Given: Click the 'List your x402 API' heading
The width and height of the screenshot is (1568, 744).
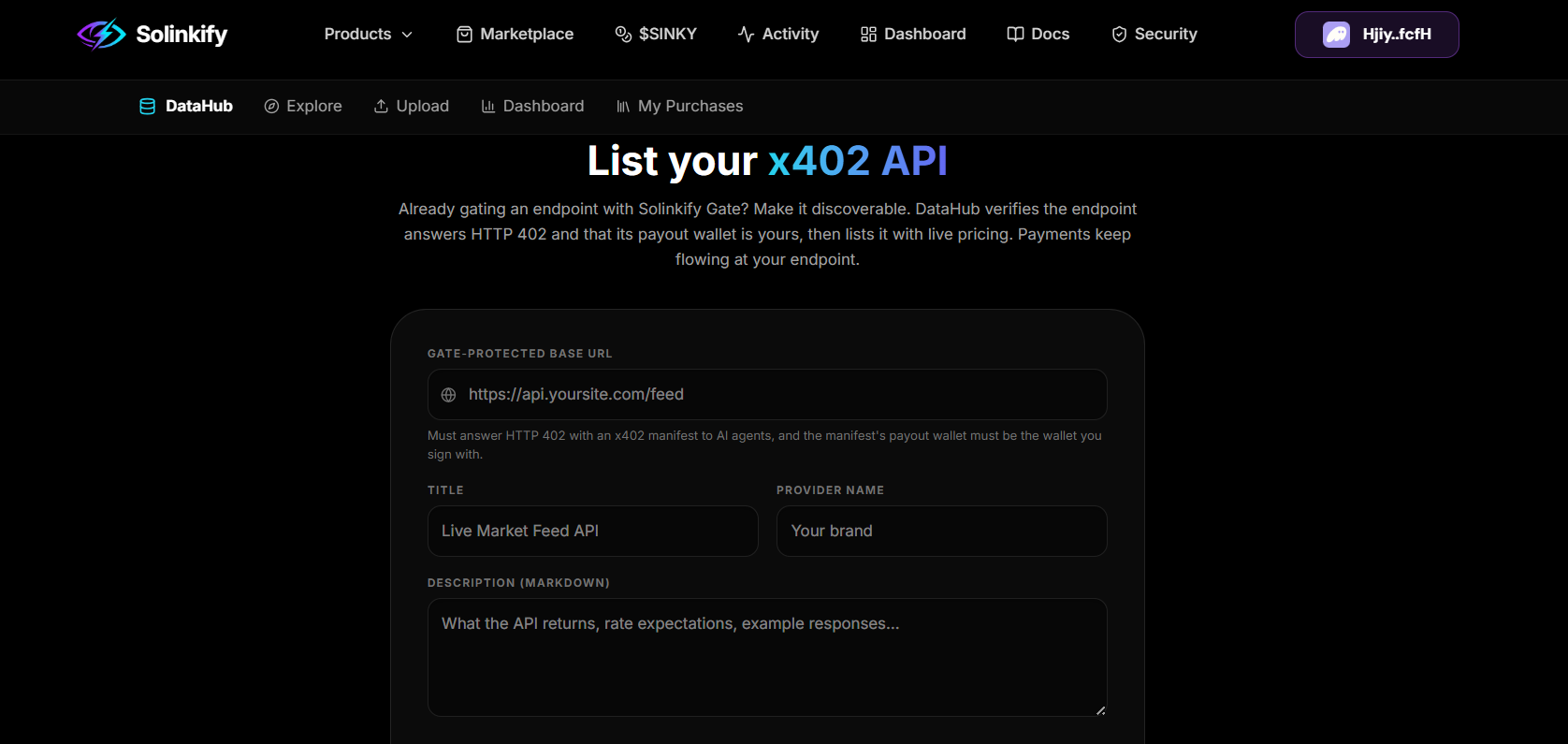Looking at the screenshot, I should tap(767, 161).
